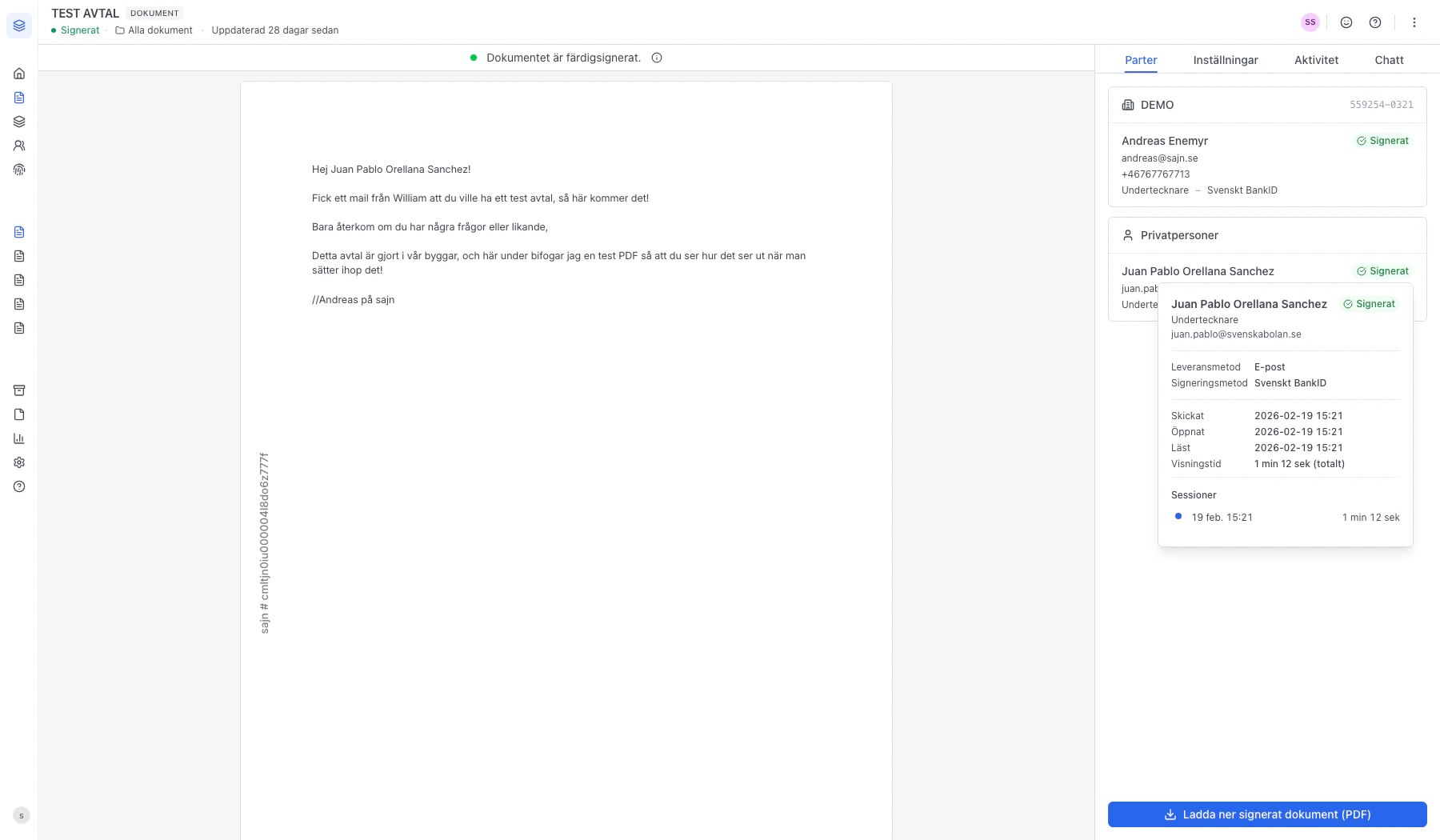The height and width of the screenshot is (840, 1440).
Task: Click juan.pablo@svenskabolan.se in popup
Action: coord(1236,334)
